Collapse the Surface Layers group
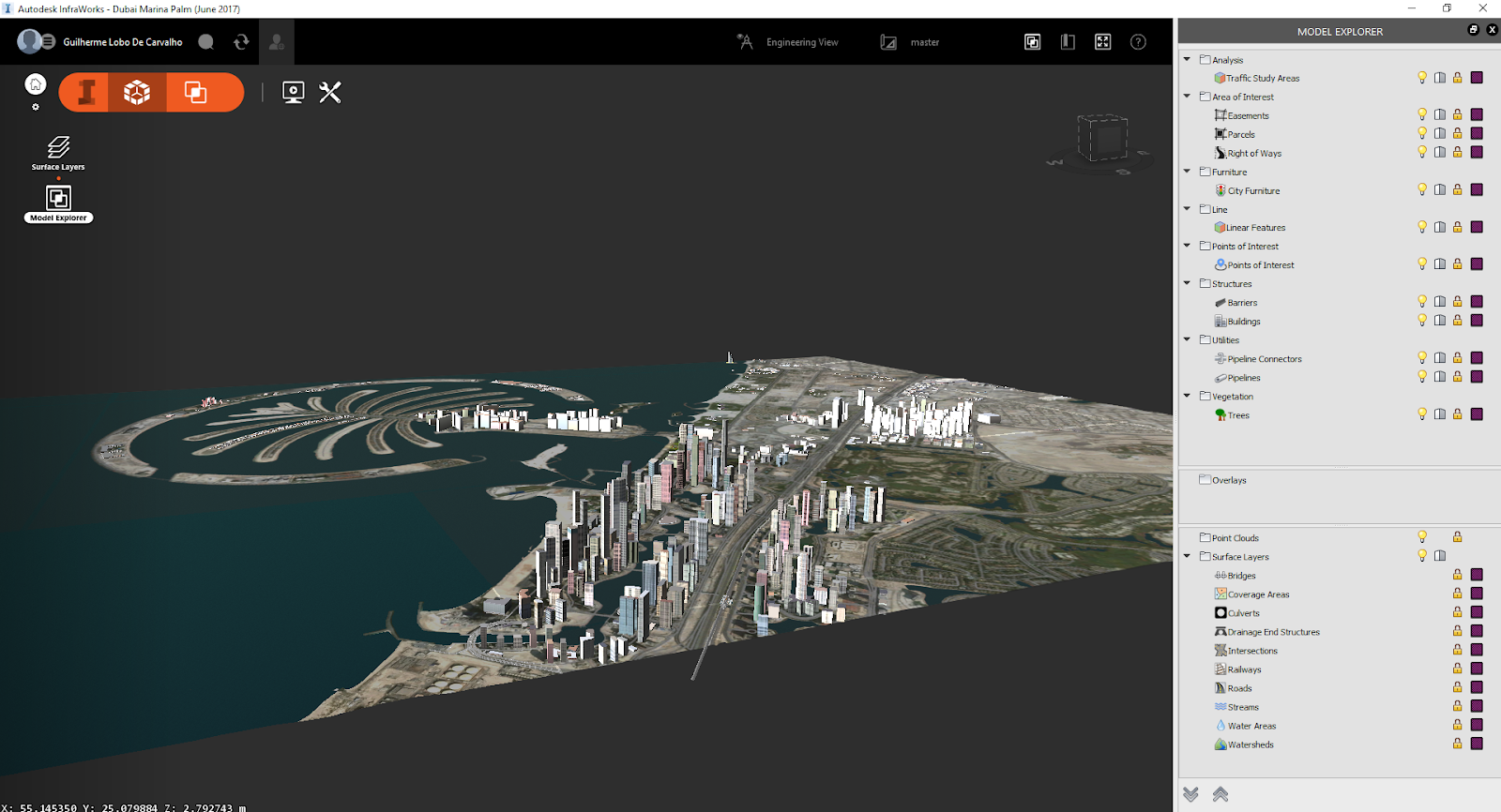Image resolution: width=1501 pixels, height=812 pixels. tap(1187, 556)
